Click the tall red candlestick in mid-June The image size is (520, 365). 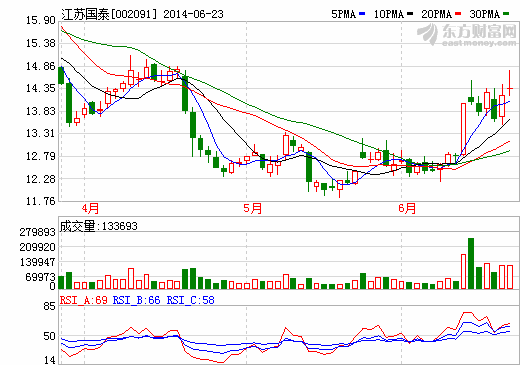463,129
